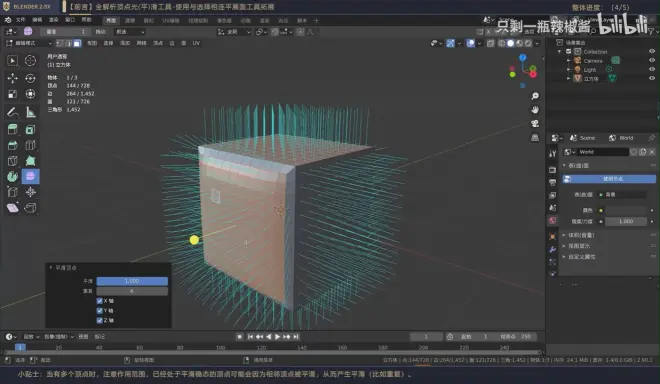The height and width of the screenshot is (384, 660).
Task: Click the zoom magnifier viewport icon
Action: (535, 96)
